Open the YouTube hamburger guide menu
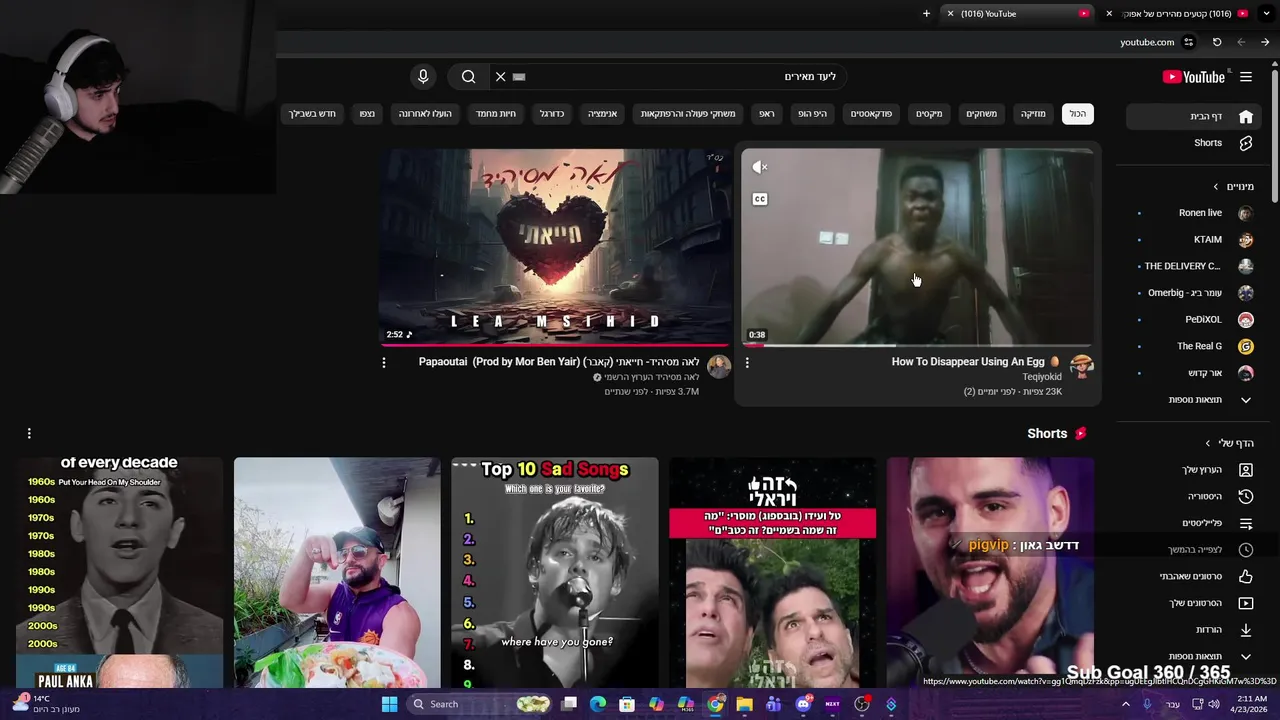Screen dimensions: 1280x720 pos(1246,77)
